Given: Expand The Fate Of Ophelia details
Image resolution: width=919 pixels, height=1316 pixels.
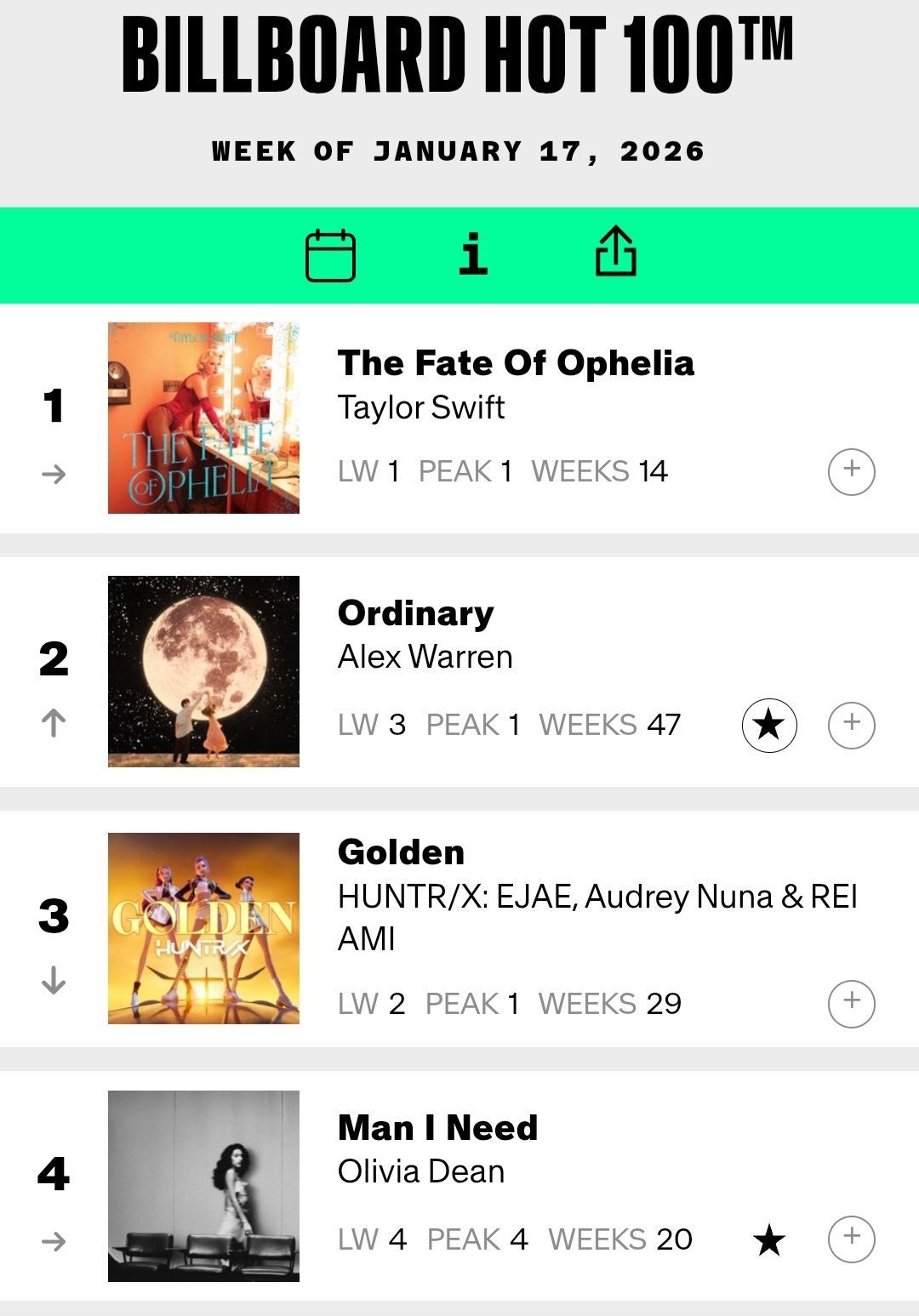Looking at the screenshot, I should 851,471.
